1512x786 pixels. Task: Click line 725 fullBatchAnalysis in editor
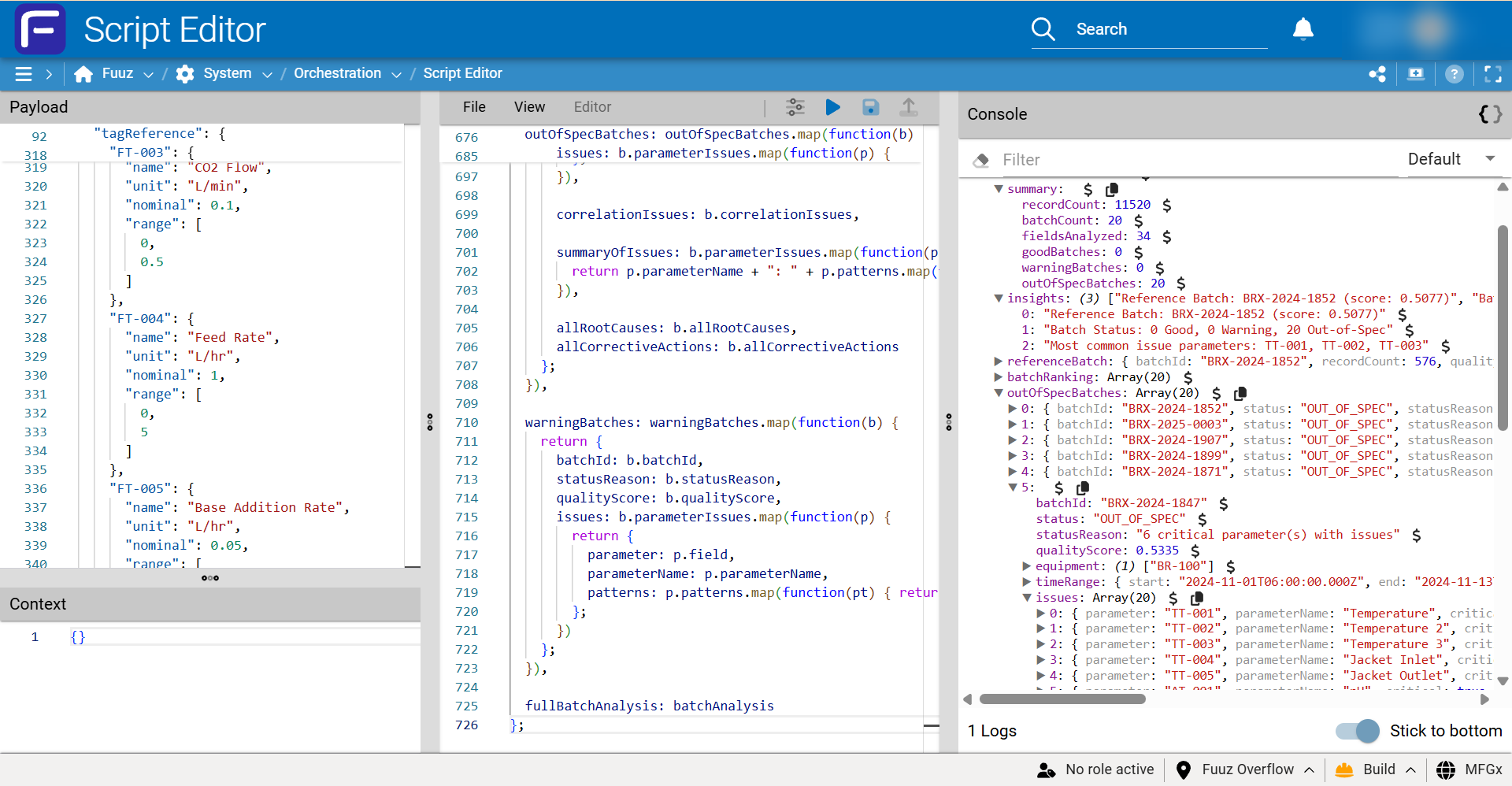(x=650, y=706)
